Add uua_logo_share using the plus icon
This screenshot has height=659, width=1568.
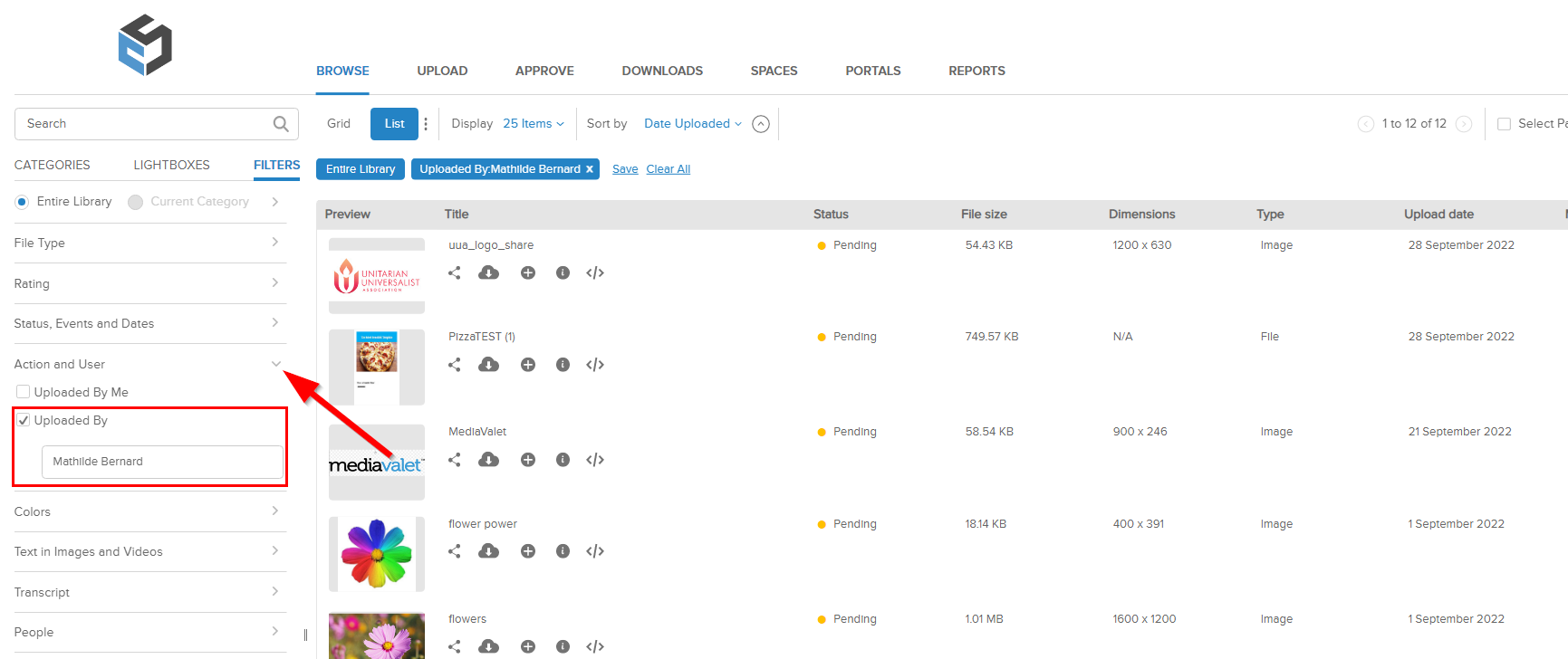tap(528, 272)
